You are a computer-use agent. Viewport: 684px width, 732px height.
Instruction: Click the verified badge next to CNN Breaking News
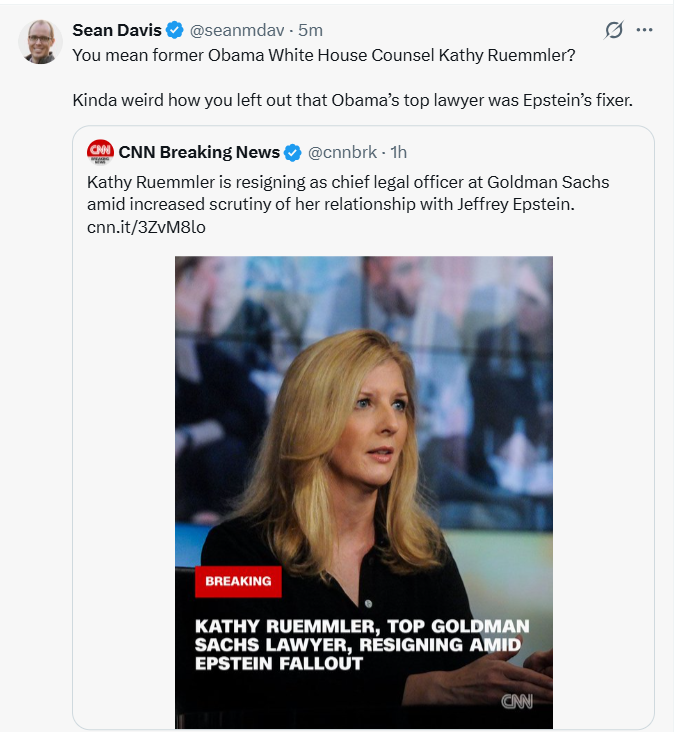(x=292, y=152)
